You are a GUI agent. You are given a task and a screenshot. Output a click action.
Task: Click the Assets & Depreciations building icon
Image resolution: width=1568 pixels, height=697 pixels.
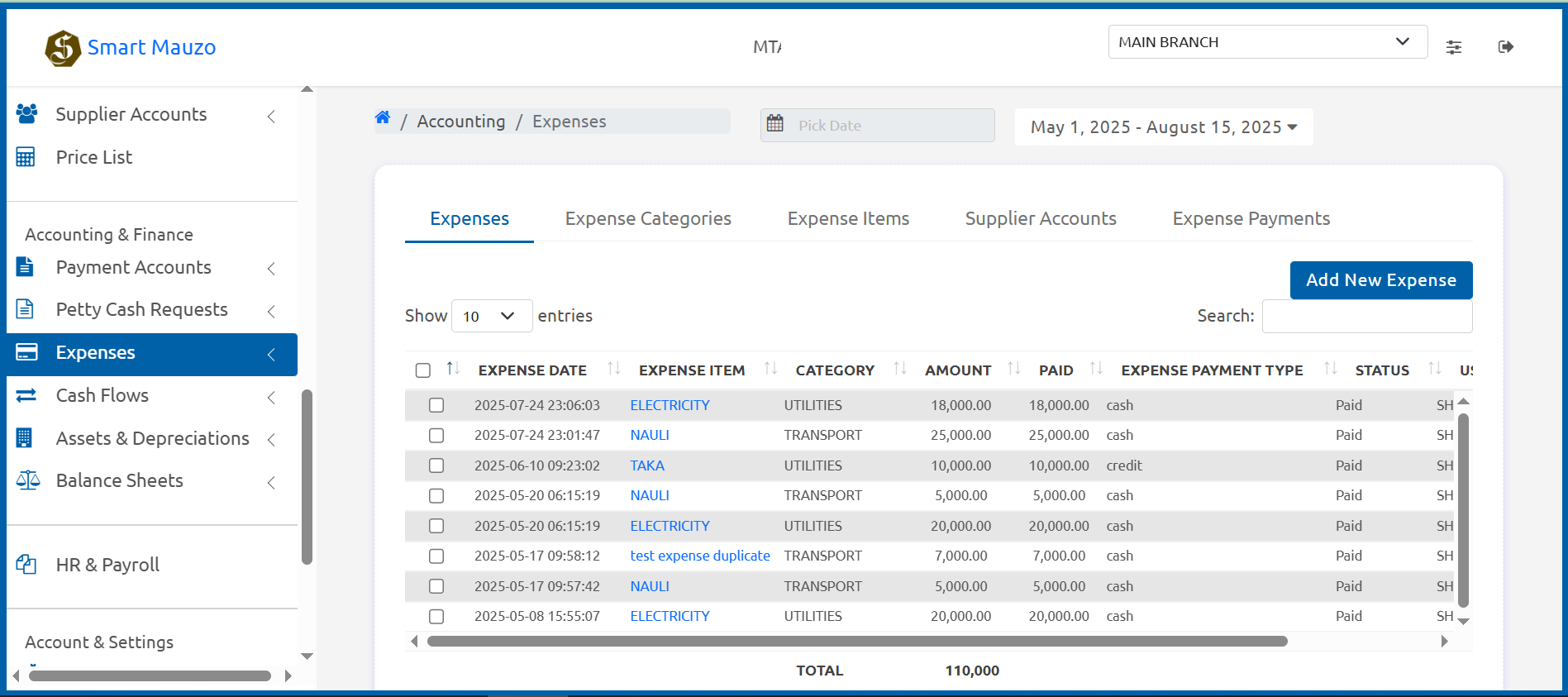[x=24, y=438]
